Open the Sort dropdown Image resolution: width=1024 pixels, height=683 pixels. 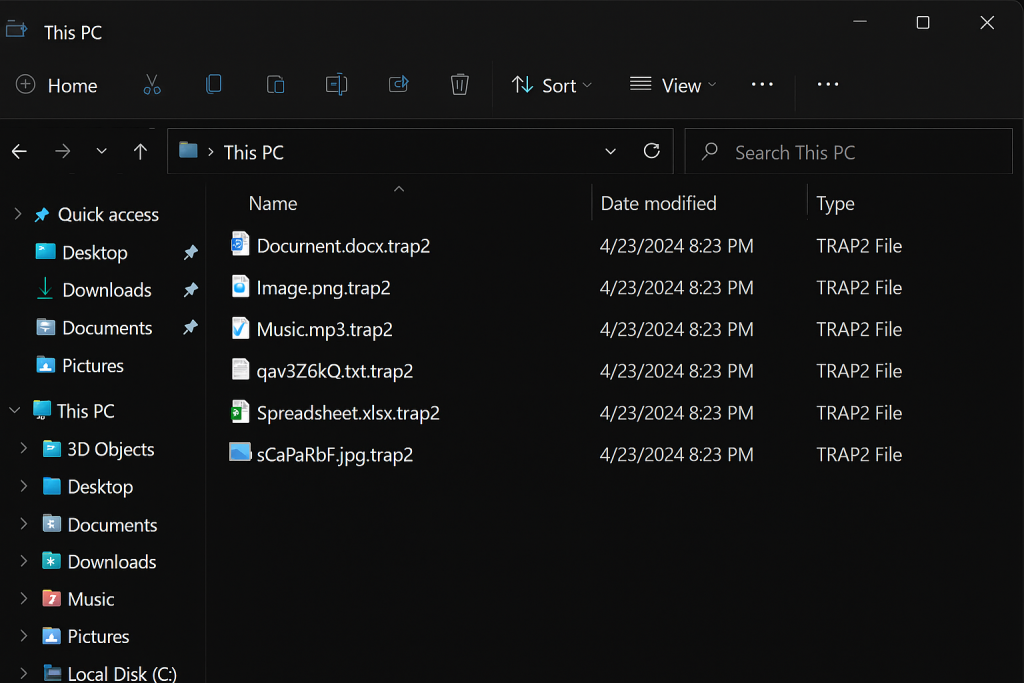tap(551, 85)
